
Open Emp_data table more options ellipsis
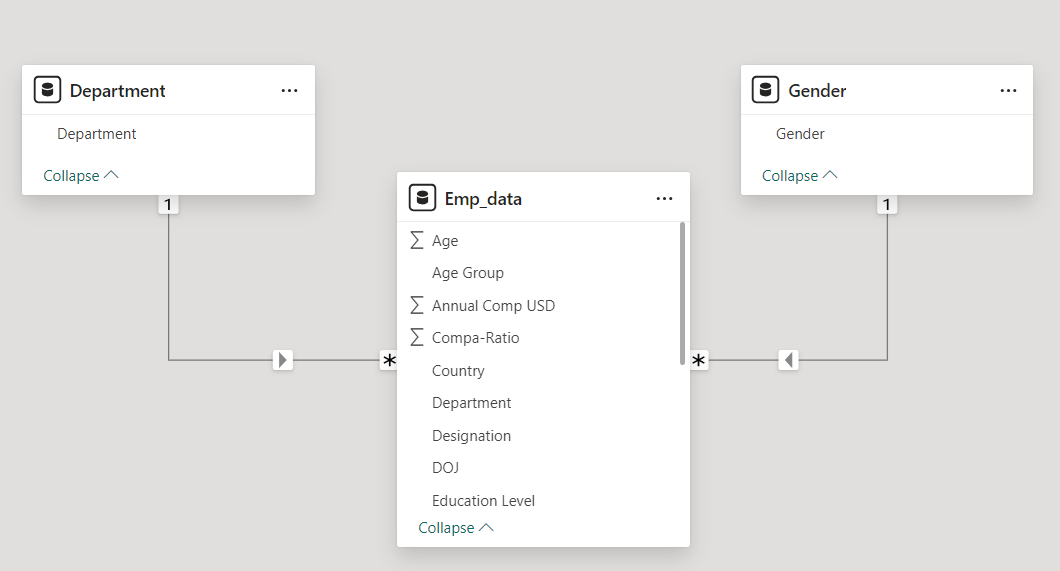664,198
